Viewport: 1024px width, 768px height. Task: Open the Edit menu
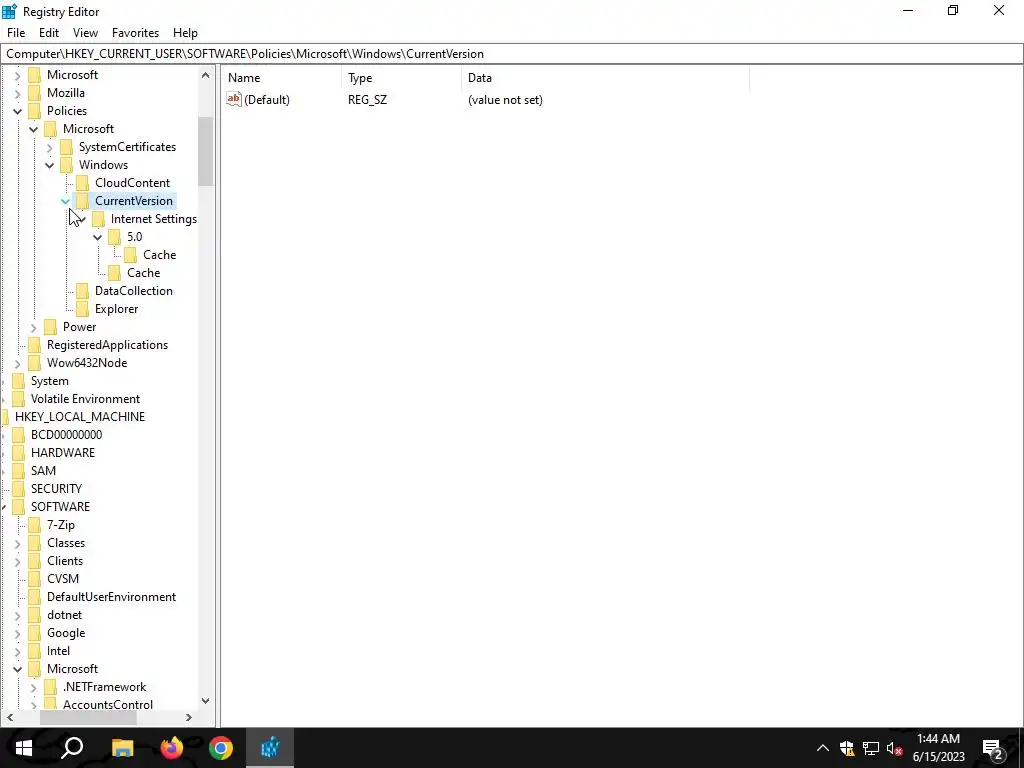coord(49,33)
